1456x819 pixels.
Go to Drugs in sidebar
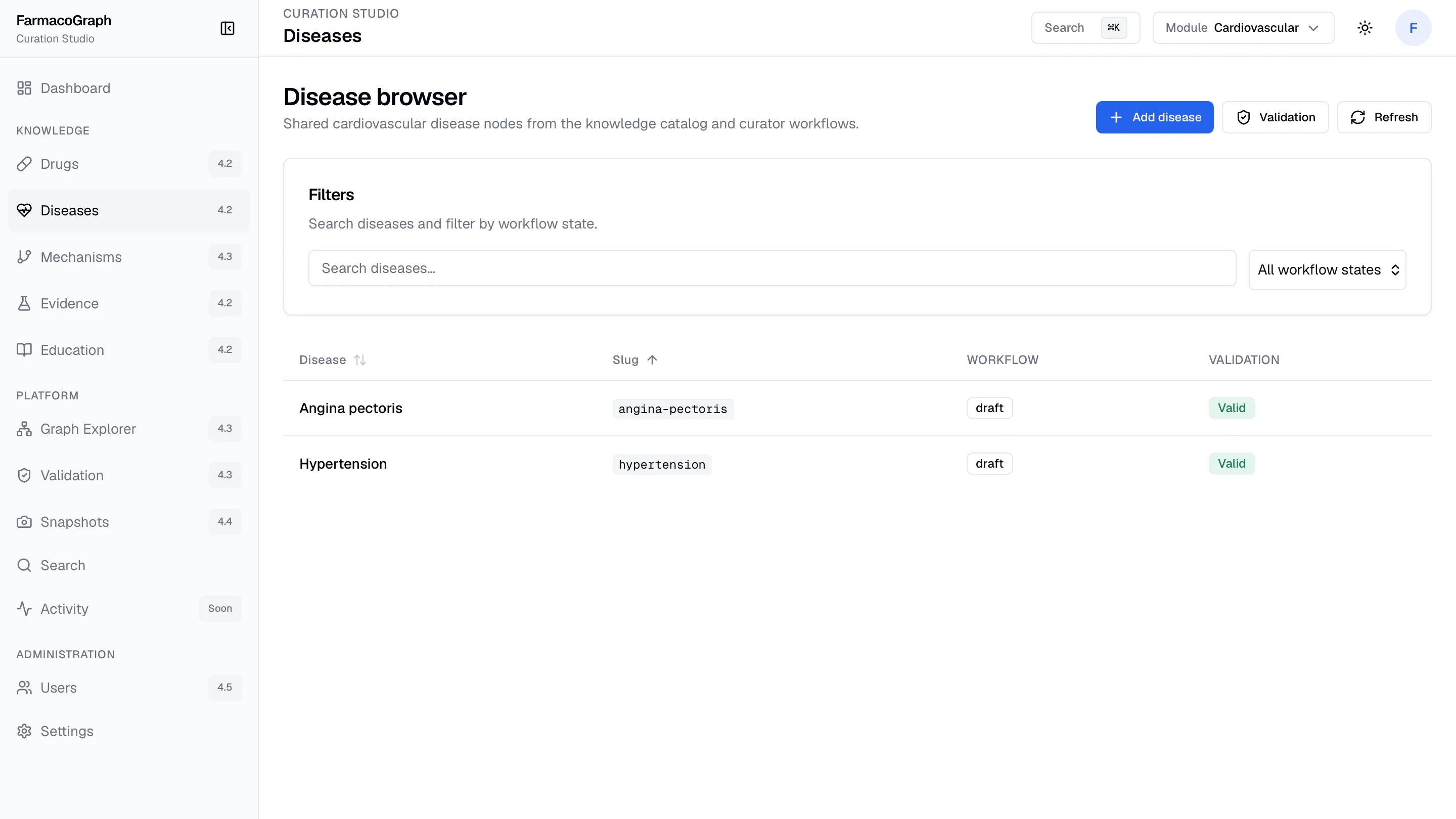pos(129,164)
